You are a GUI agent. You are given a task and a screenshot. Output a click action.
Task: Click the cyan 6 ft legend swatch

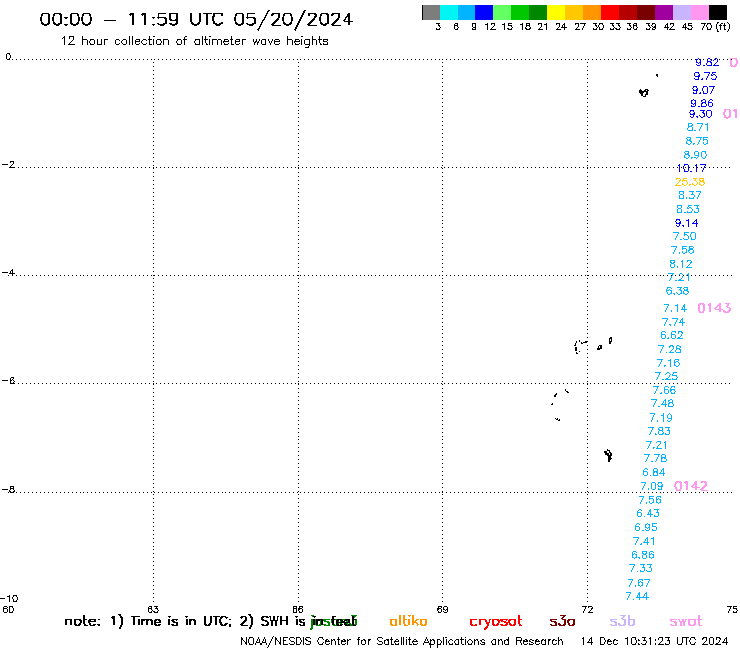click(x=448, y=12)
